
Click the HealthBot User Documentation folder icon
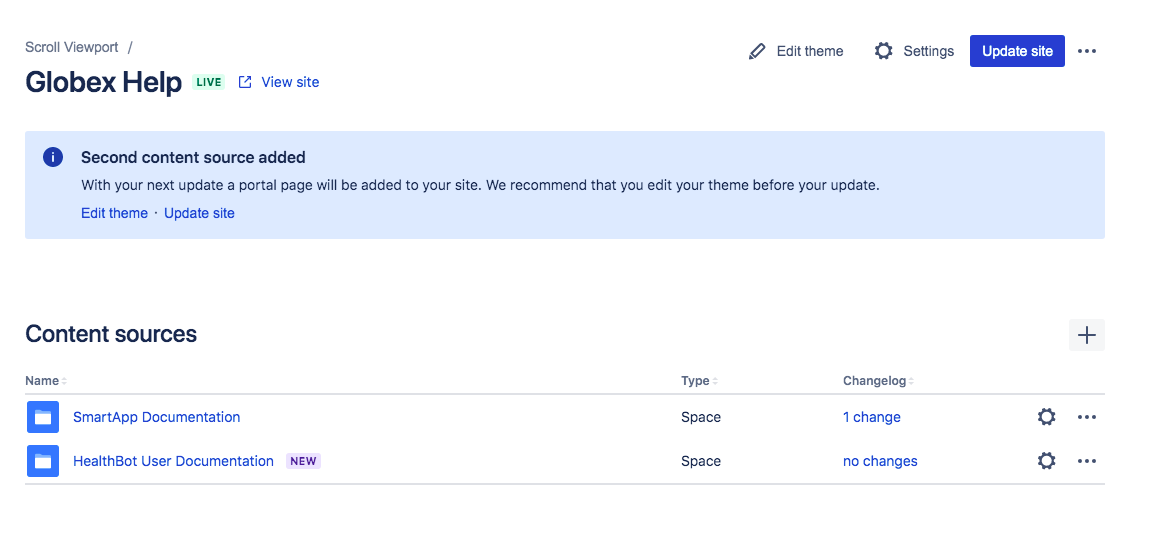pyautogui.click(x=43, y=461)
